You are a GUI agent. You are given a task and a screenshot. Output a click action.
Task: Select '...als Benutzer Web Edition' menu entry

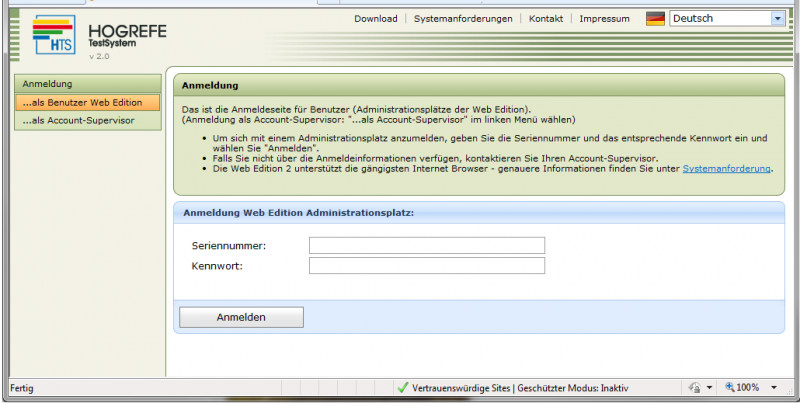86,102
